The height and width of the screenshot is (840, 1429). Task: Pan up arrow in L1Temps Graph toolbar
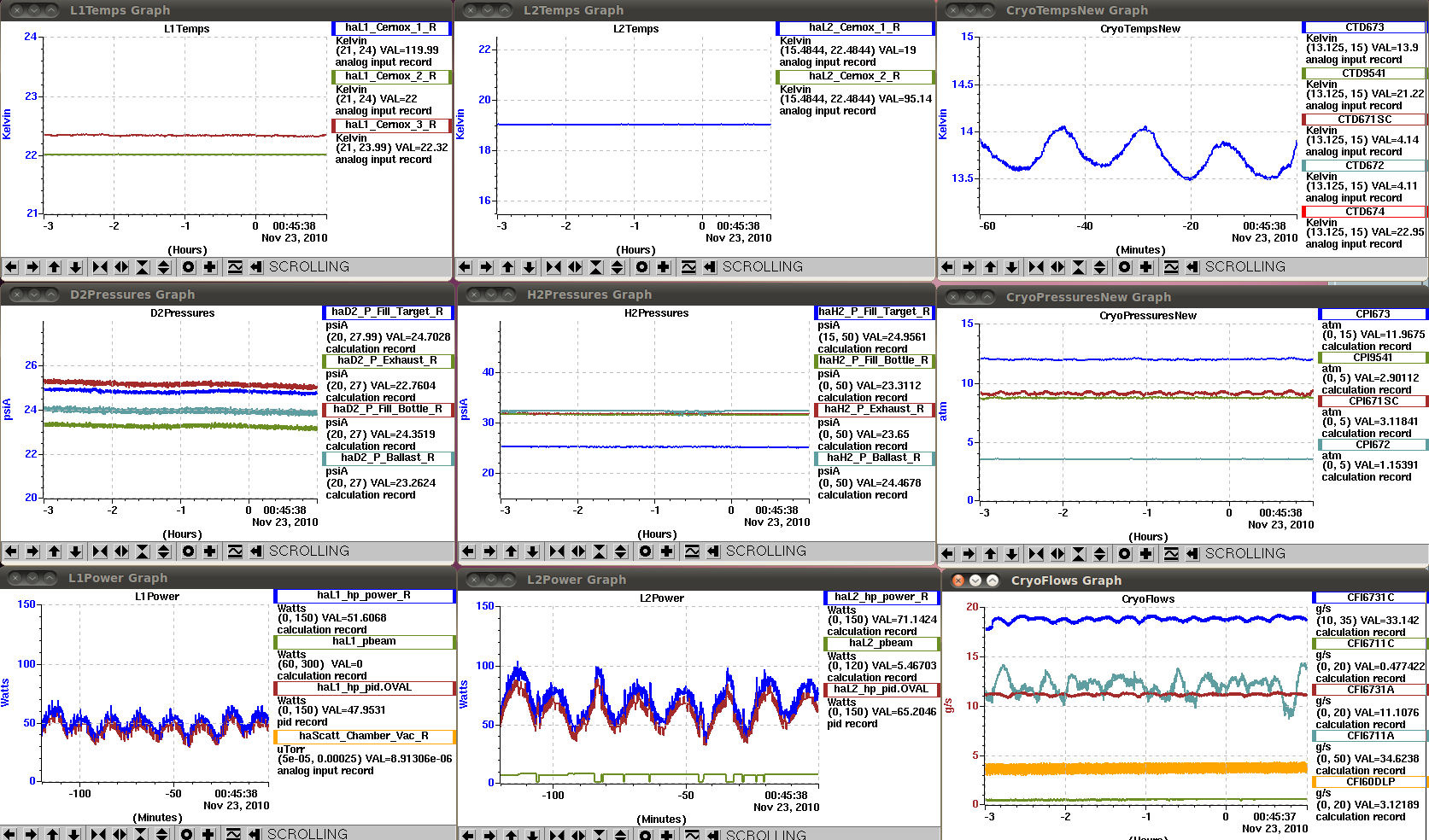tap(54, 267)
